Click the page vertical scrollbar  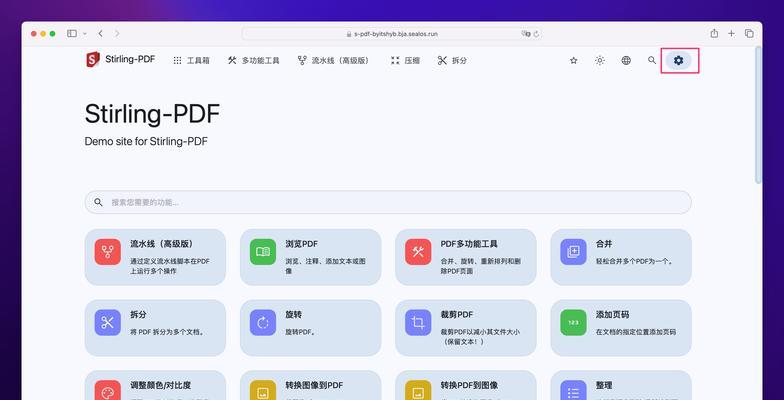click(758, 115)
